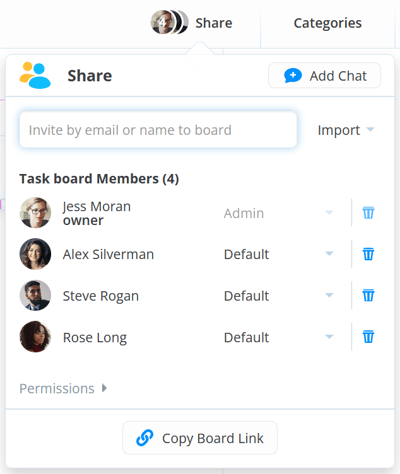
Task: Click the Copy Board Link button
Action: [200, 438]
